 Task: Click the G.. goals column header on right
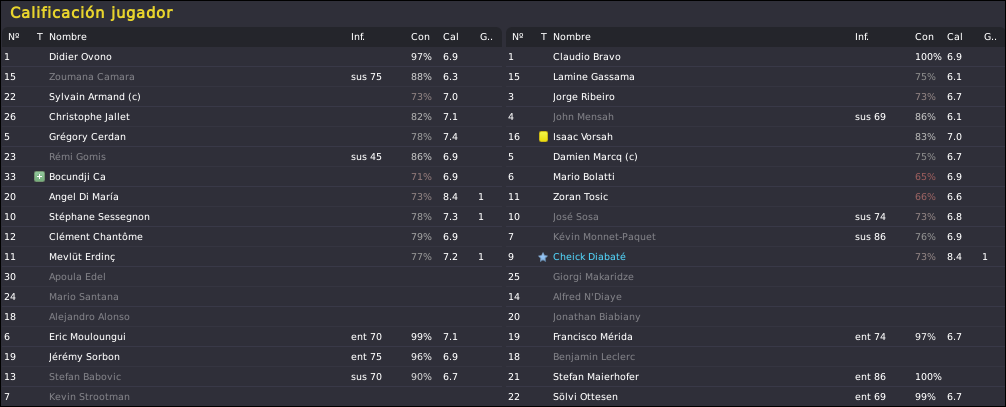point(990,37)
